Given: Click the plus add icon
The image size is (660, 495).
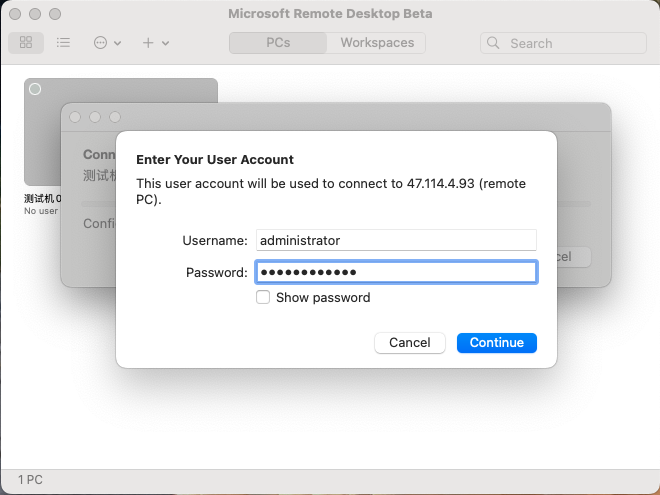Looking at the screenshot, I should pyautogui.click(x=148, y=43).
